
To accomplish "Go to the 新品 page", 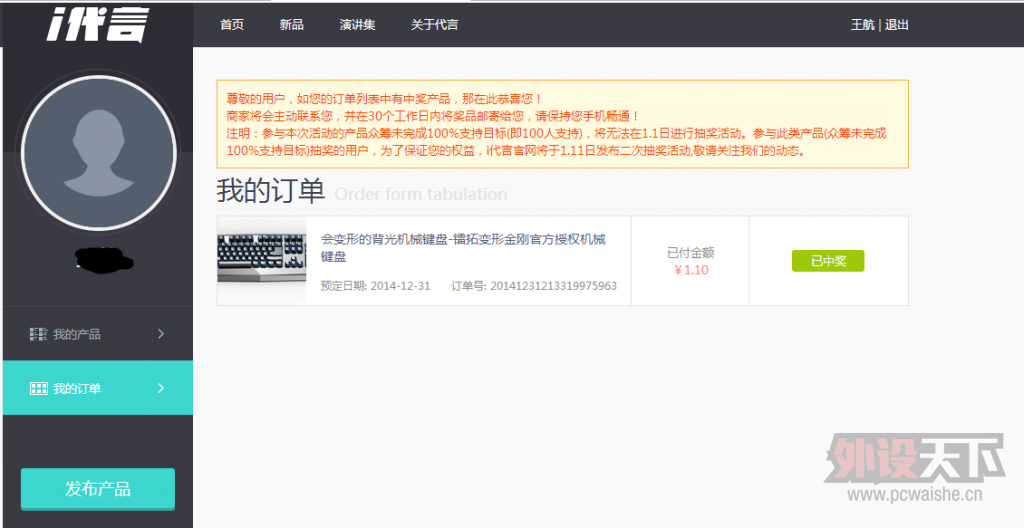I will point(291,25).
